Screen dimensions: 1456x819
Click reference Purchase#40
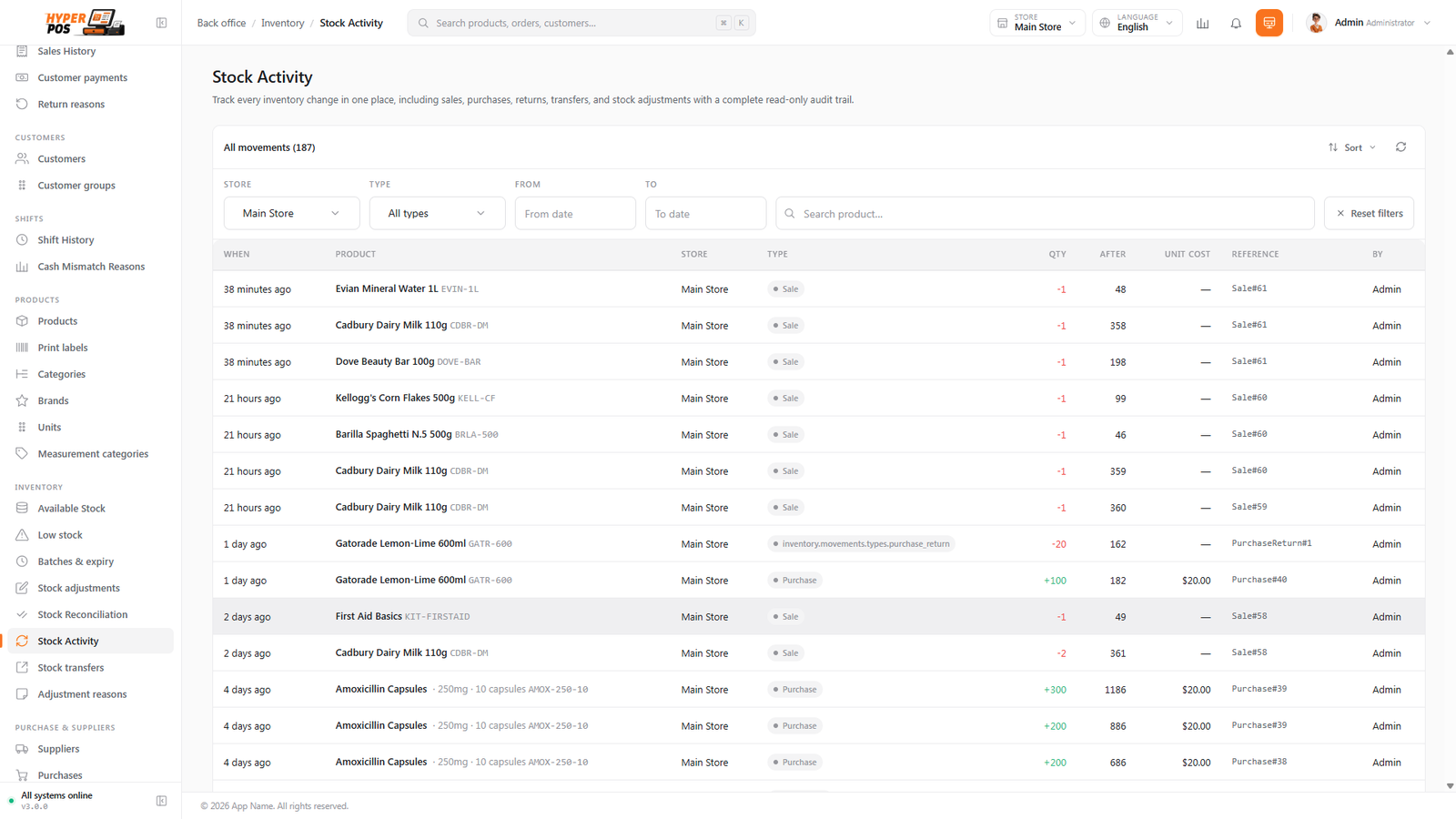(1259, 580)
